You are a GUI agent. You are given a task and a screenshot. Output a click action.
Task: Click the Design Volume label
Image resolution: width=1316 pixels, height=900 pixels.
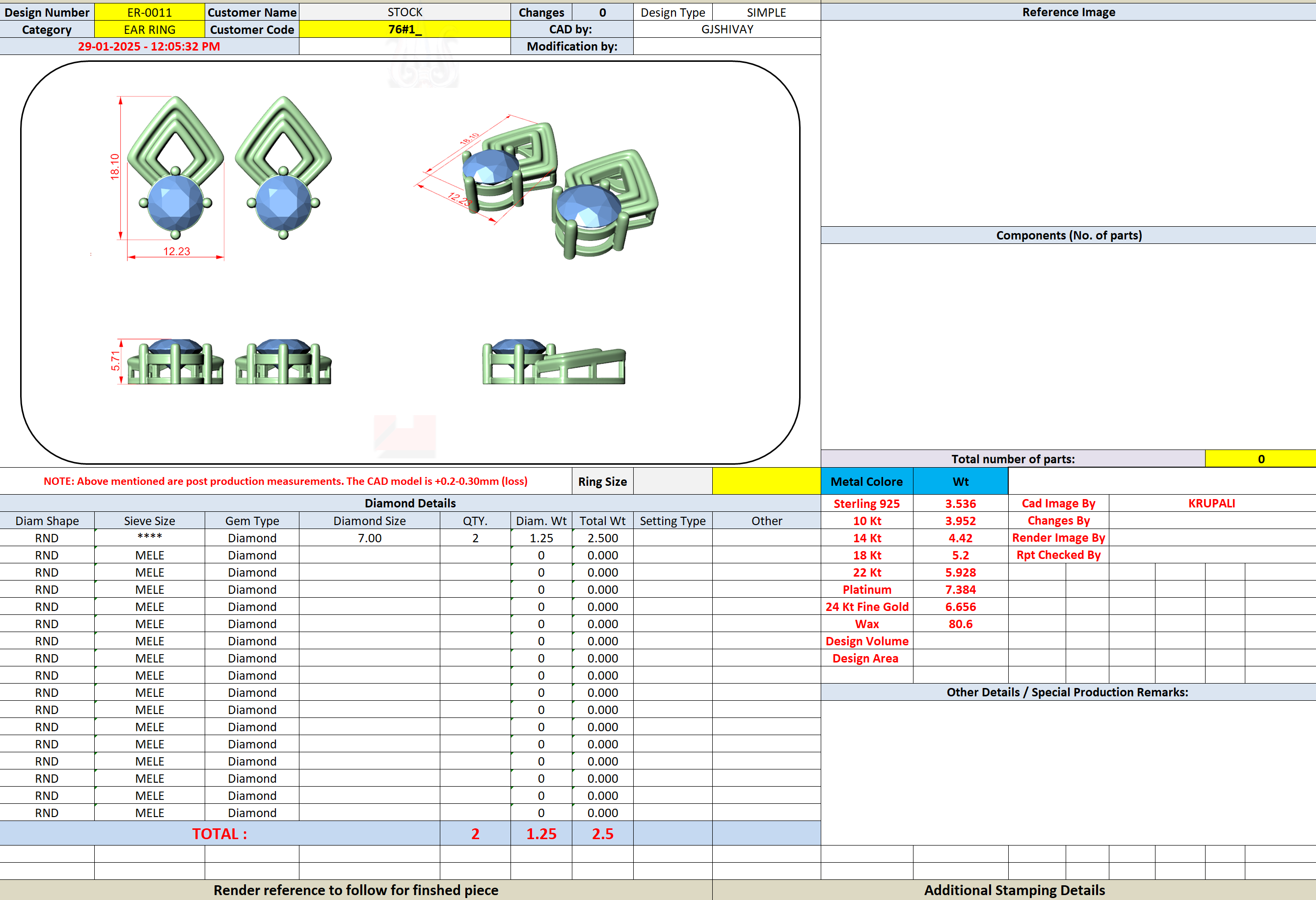(867, 641)
